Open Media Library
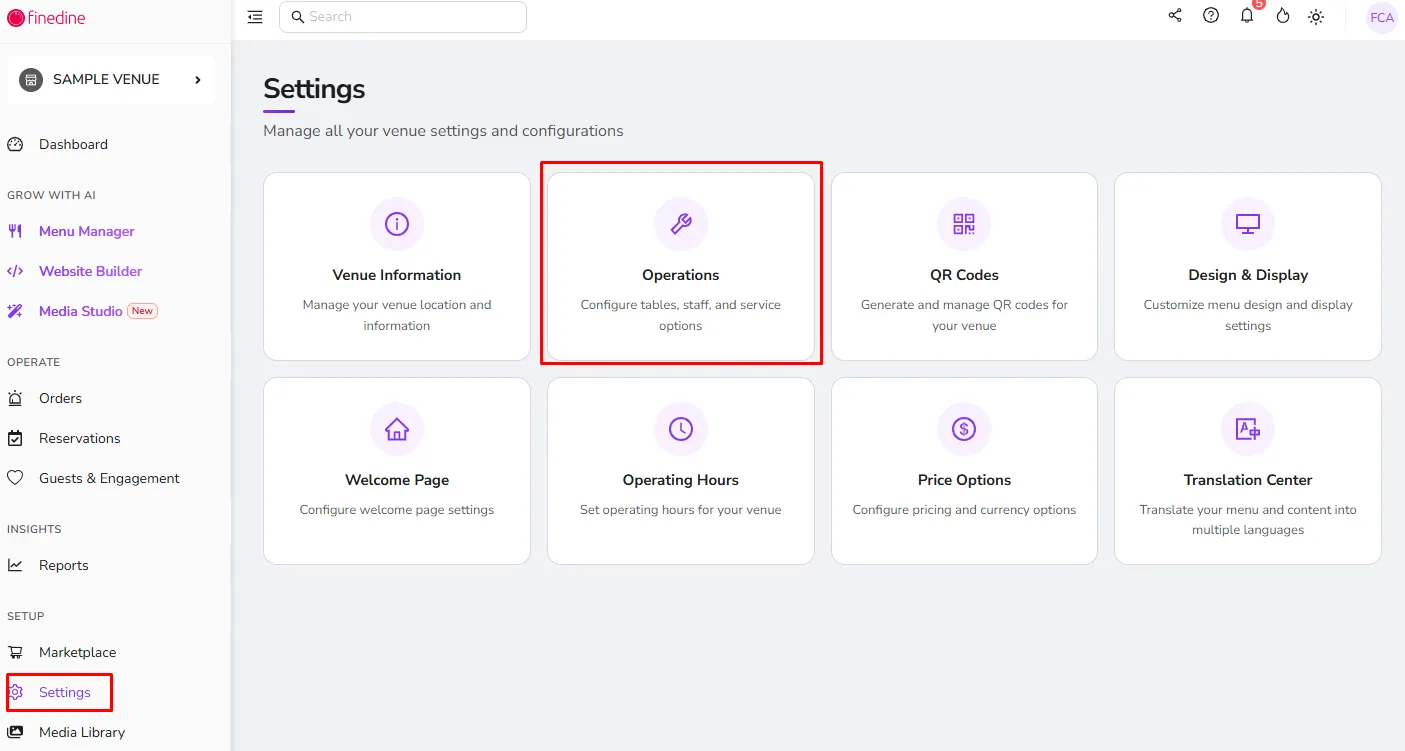Screen dimensions: 1405x751 [82, 732]
